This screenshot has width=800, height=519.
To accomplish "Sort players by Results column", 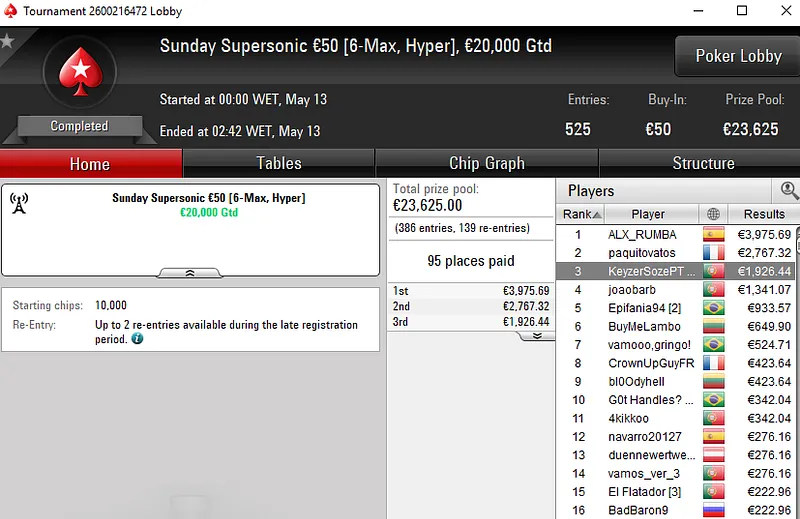I will pos(763,214).
